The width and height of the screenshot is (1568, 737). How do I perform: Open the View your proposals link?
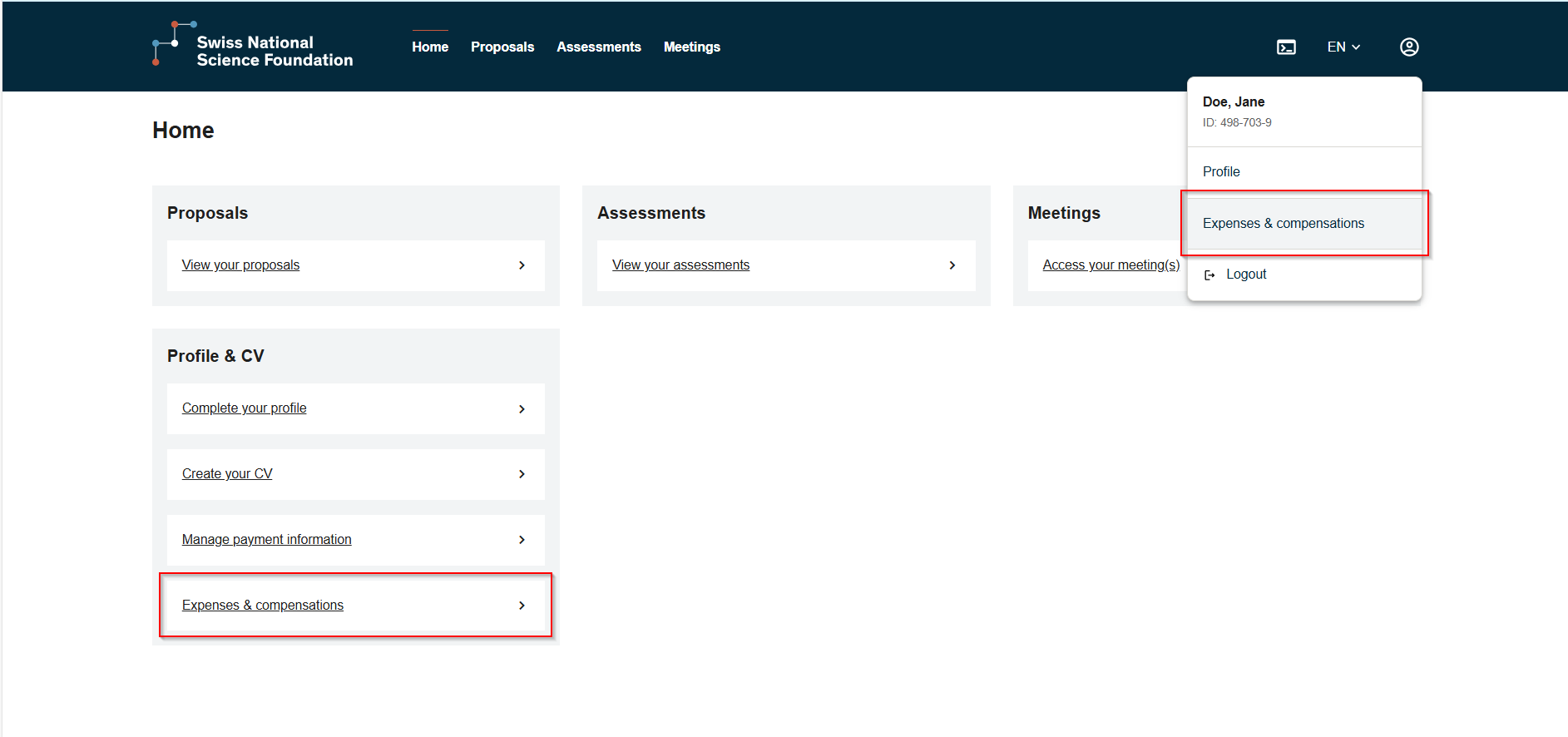click(x=240, y=265)
